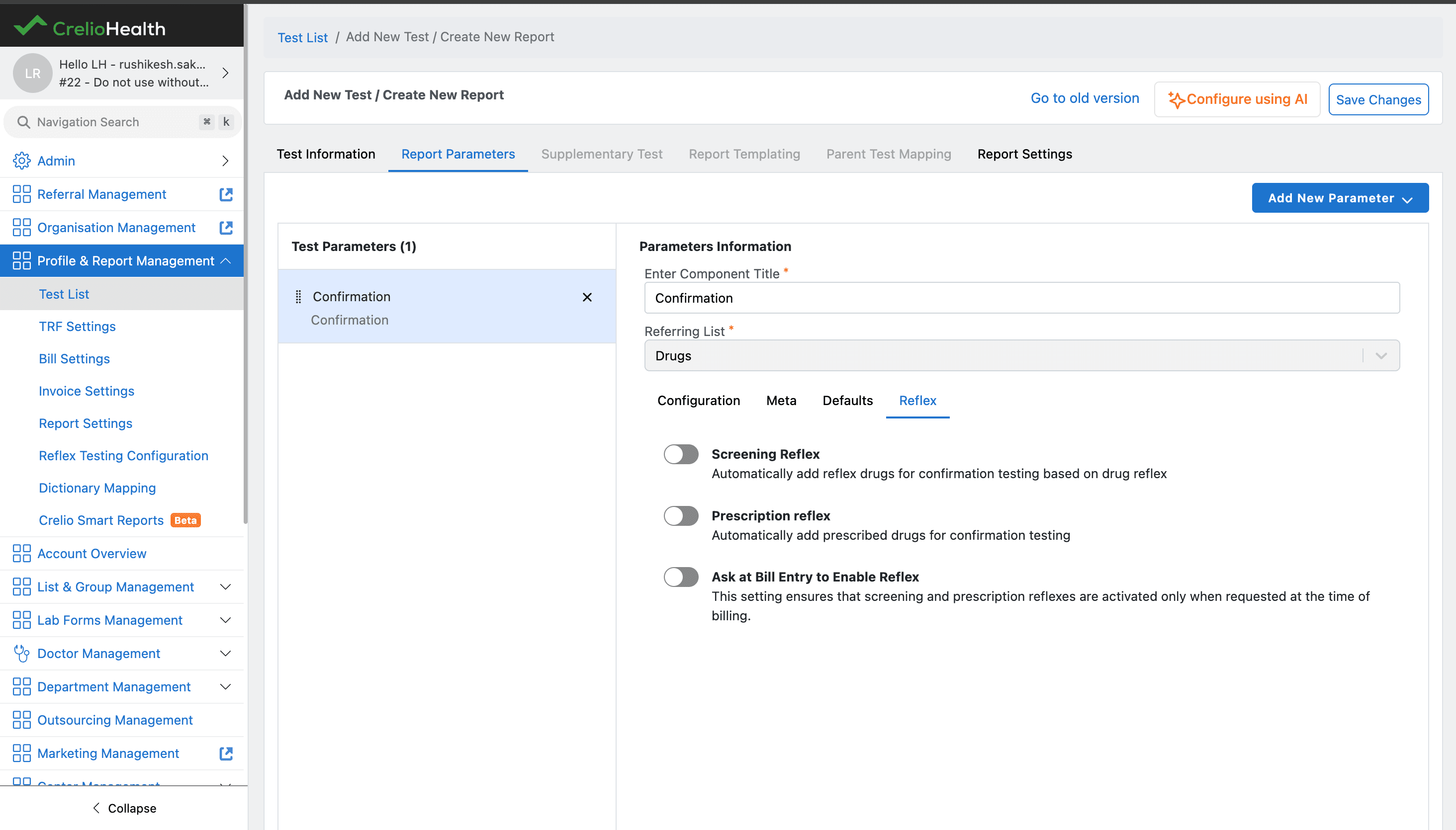
Task: Expand Department Management
Action: pyautogui.click(x=225, y=686)
